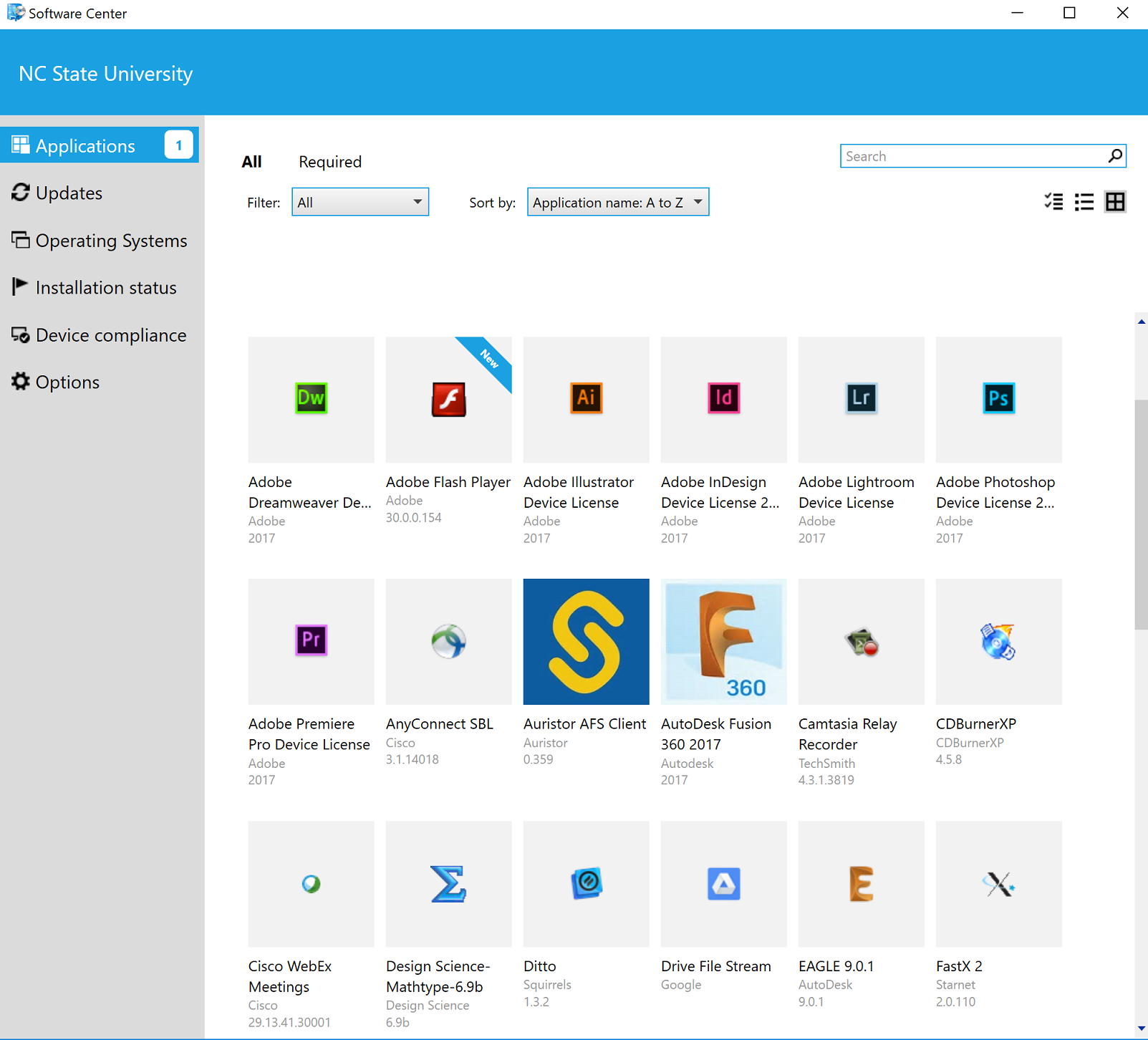Click Cisco WebEx Meetings title text
Image resolution: width=1148 pixels, height=1040 pixels.
(x=290, y=976)
